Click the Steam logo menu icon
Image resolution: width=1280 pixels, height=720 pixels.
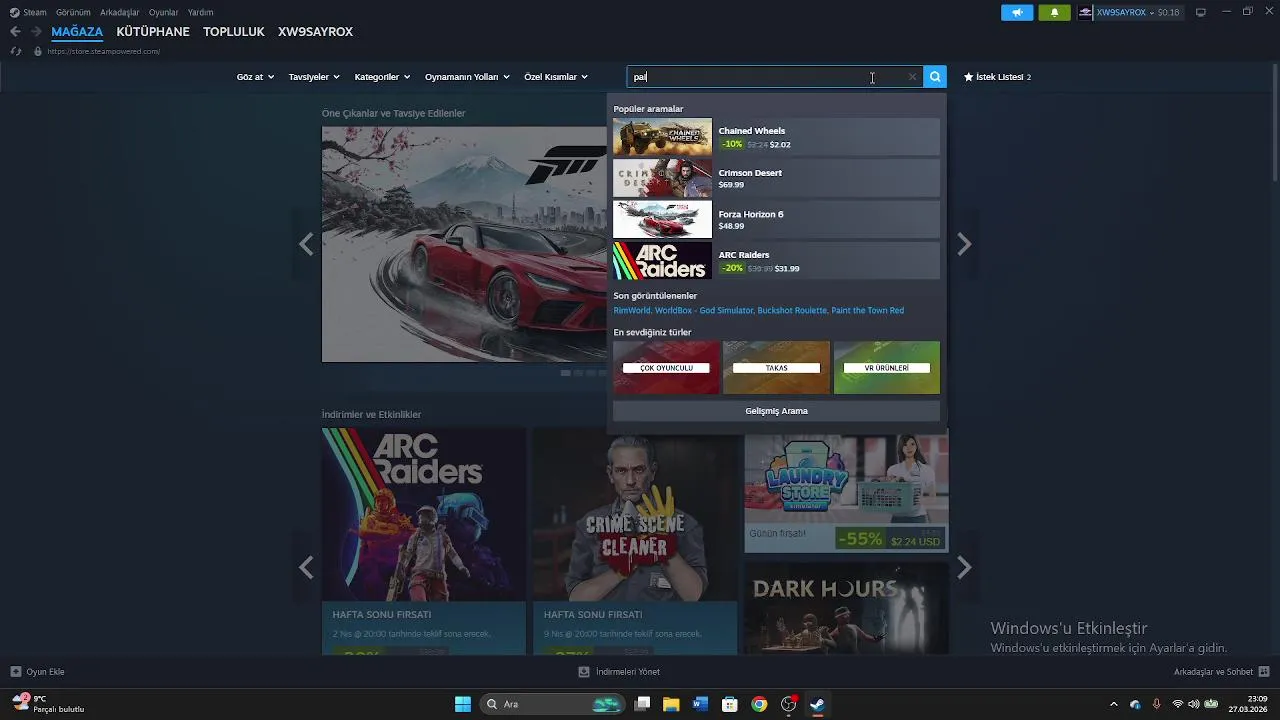(14, 13)
